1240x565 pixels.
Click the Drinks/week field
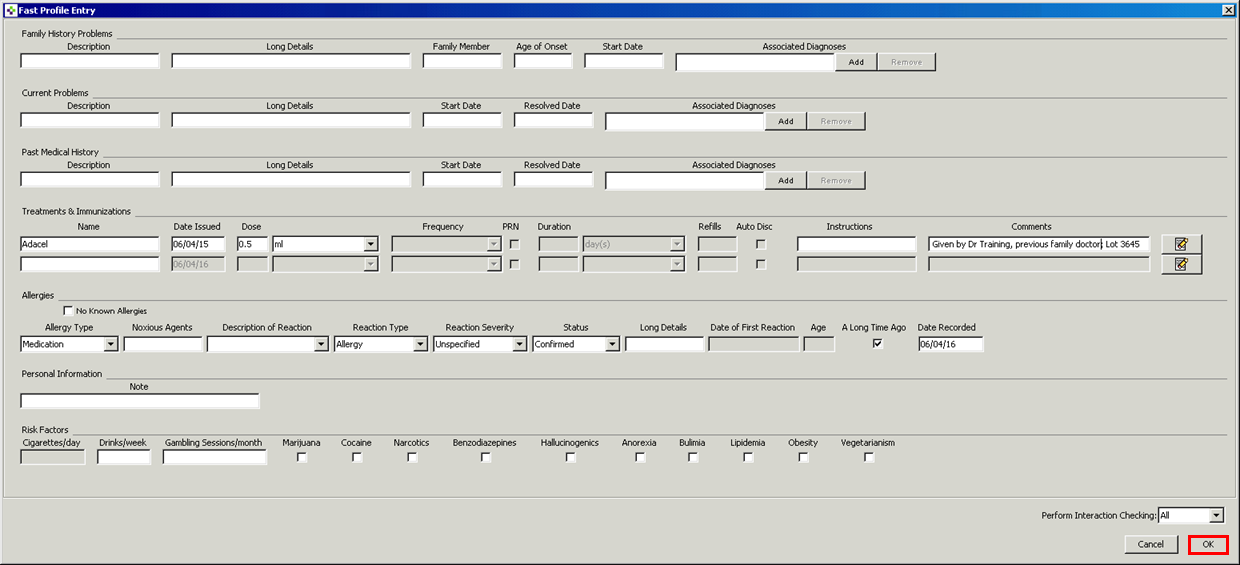(124, 457)
